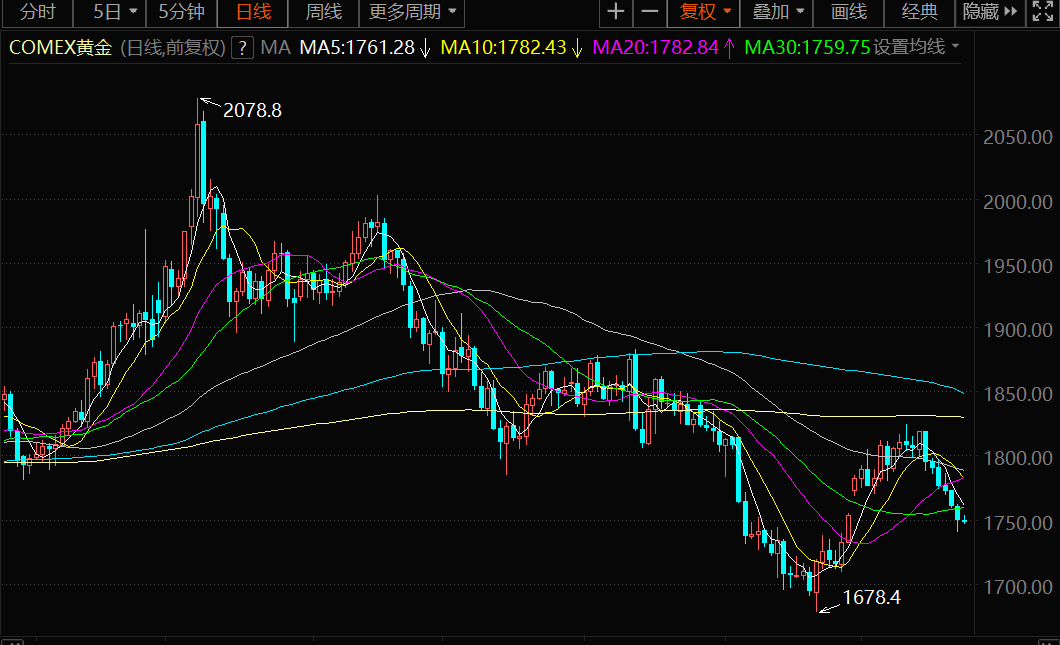1060x645 pixels.
Task: Click the fullscreen expand icon
Action: 1042,11
